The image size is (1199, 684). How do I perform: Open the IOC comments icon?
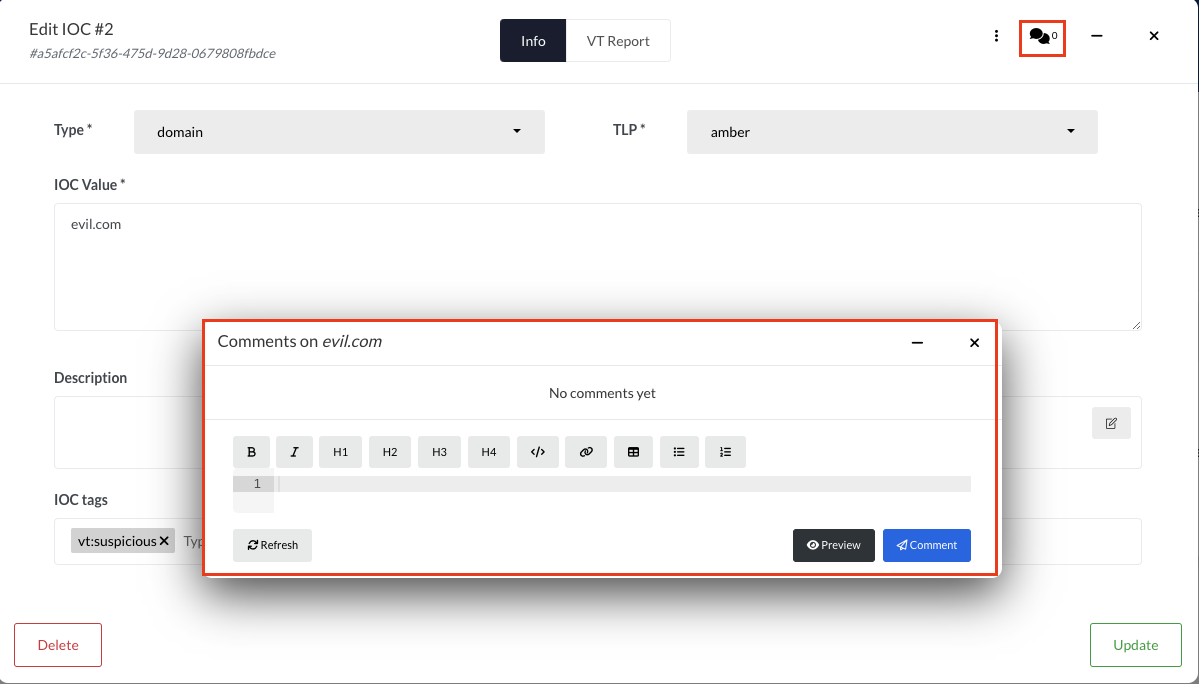tap(1042, 37)
